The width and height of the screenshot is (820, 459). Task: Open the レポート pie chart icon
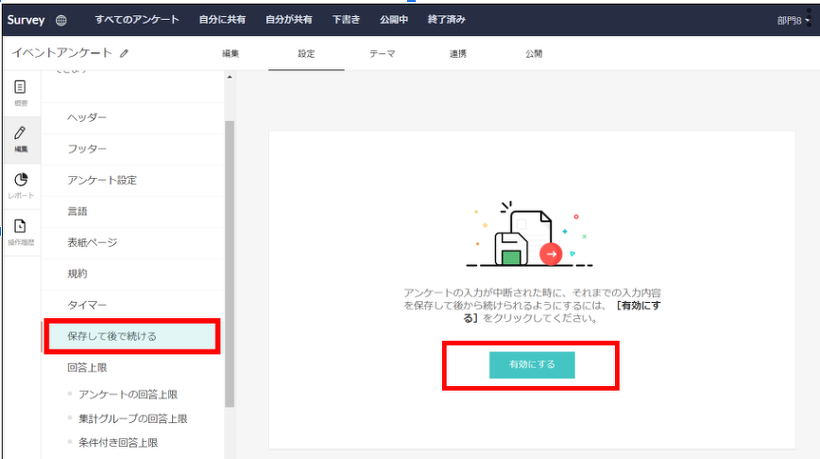(x=20, y=184)
